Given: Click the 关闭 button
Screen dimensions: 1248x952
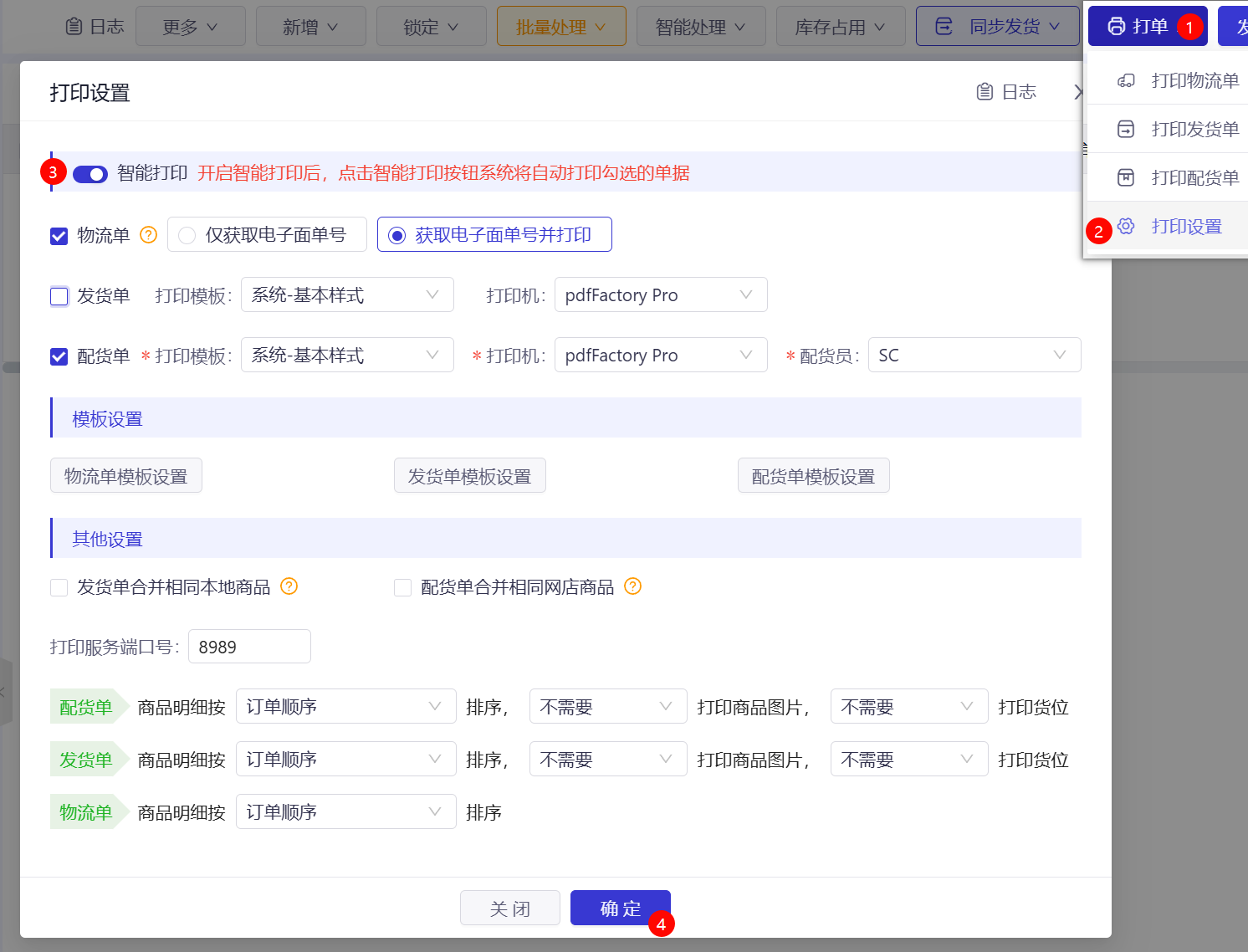Looking at the screenshot, I should pyautogui.click(x=510, y=908).
